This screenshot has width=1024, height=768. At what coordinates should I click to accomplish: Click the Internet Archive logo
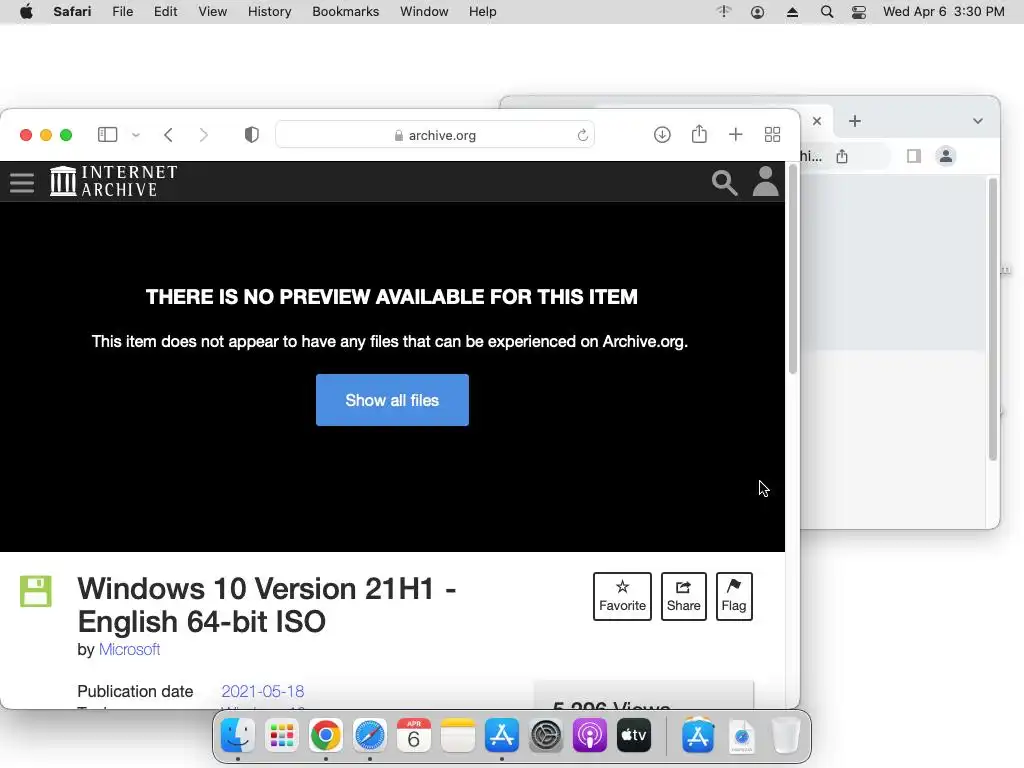[114, 181]
